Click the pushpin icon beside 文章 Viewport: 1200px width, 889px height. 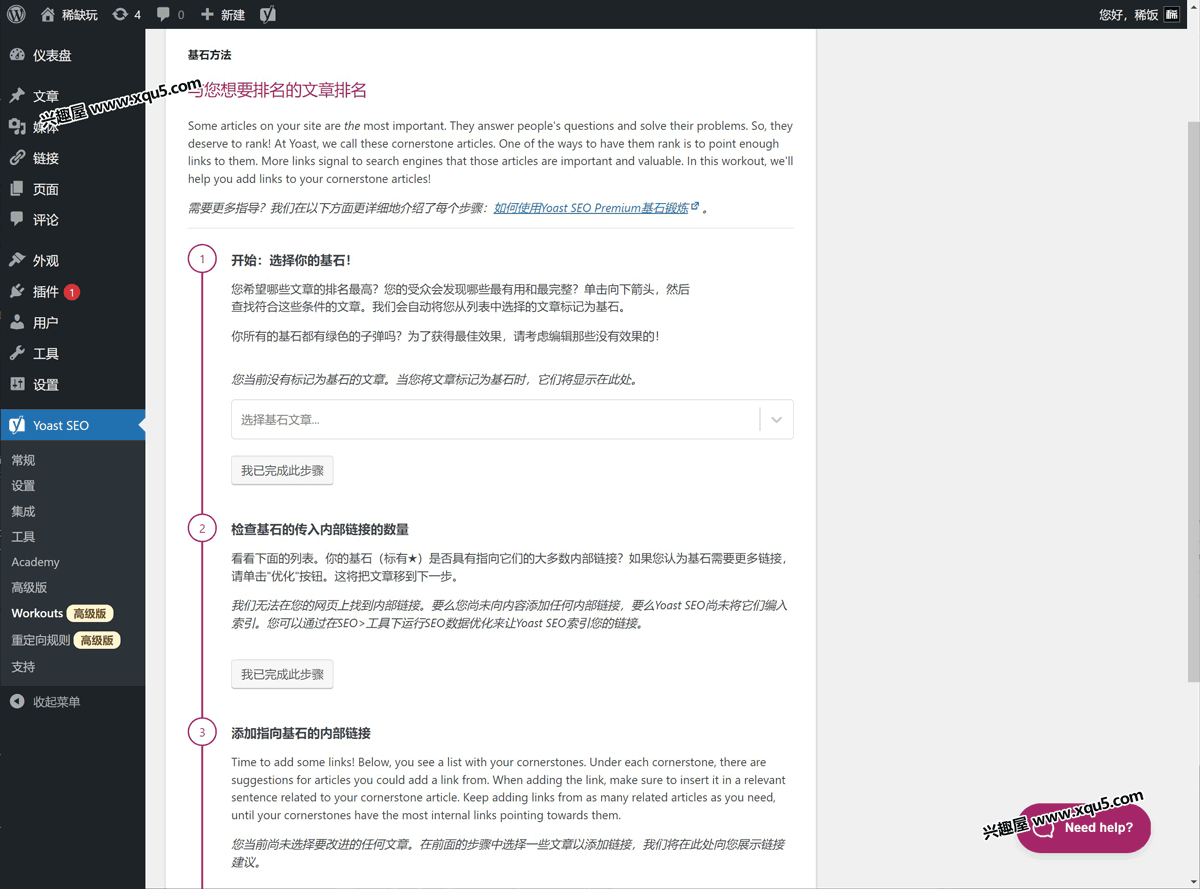tap(17, 96)
